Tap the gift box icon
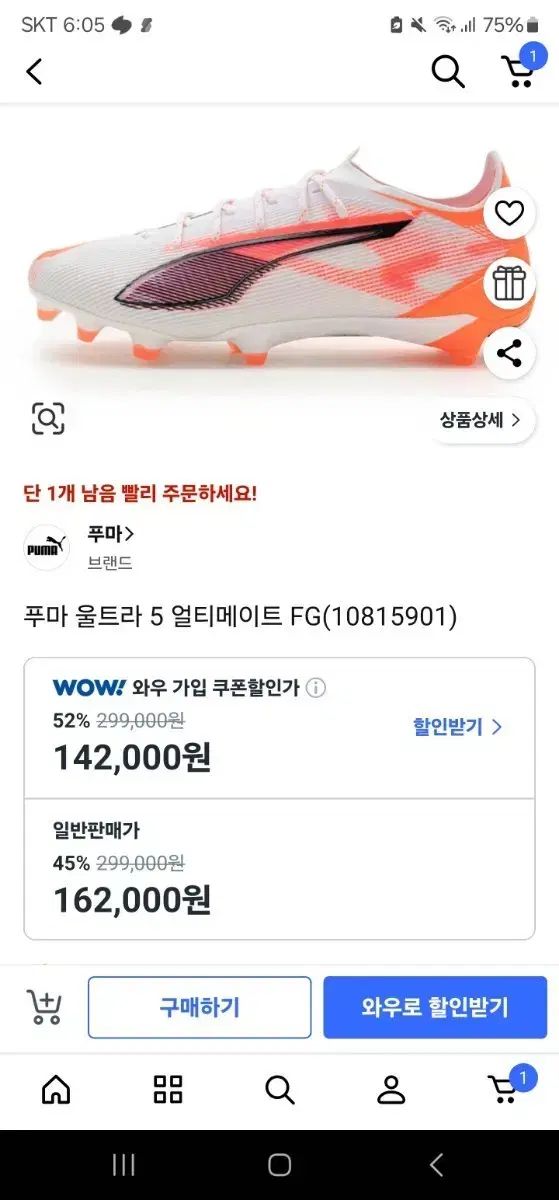559x1200 pixels. pos(510,283)
